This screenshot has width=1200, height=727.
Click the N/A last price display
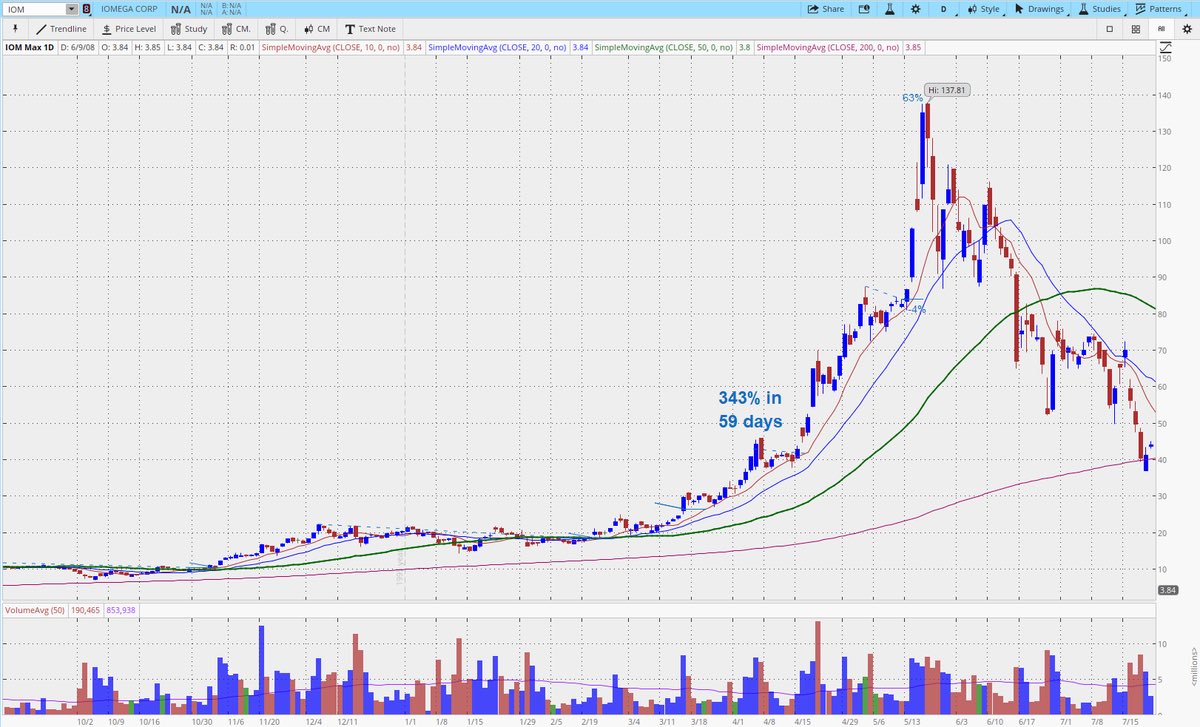point(181,8)
